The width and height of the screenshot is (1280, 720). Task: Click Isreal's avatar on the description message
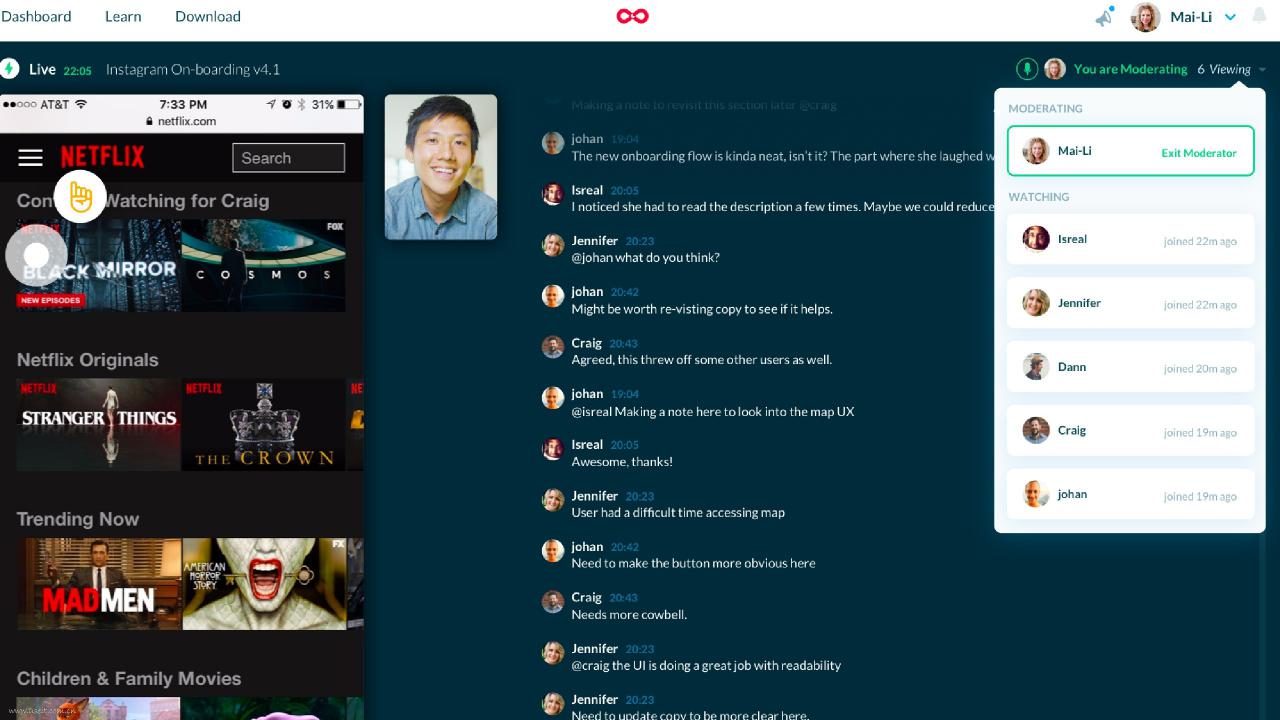[553, 193]
